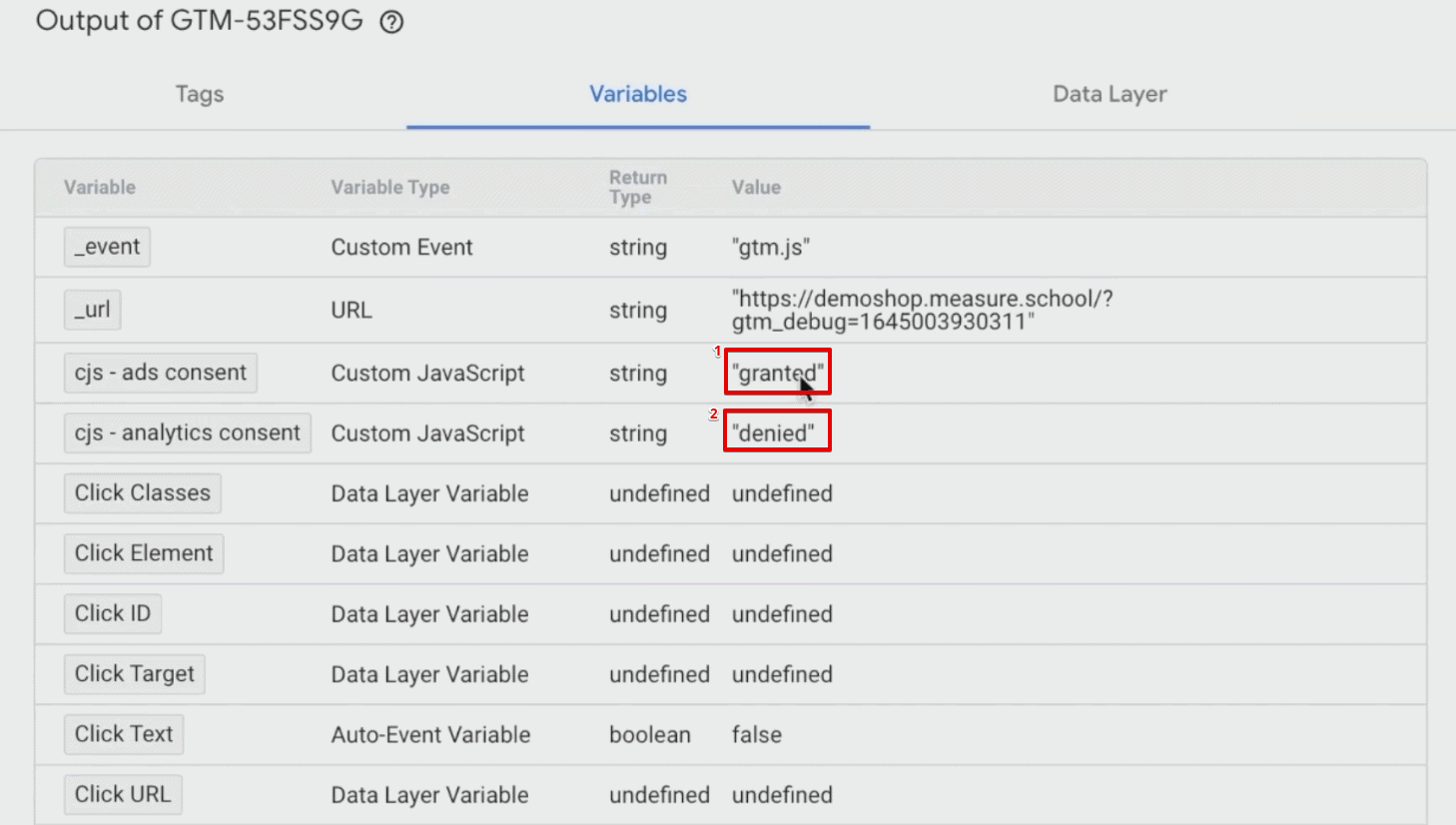Click the highlighted denied value
The height and width of the screenshot is (825, 1456).
coord(777,431)
